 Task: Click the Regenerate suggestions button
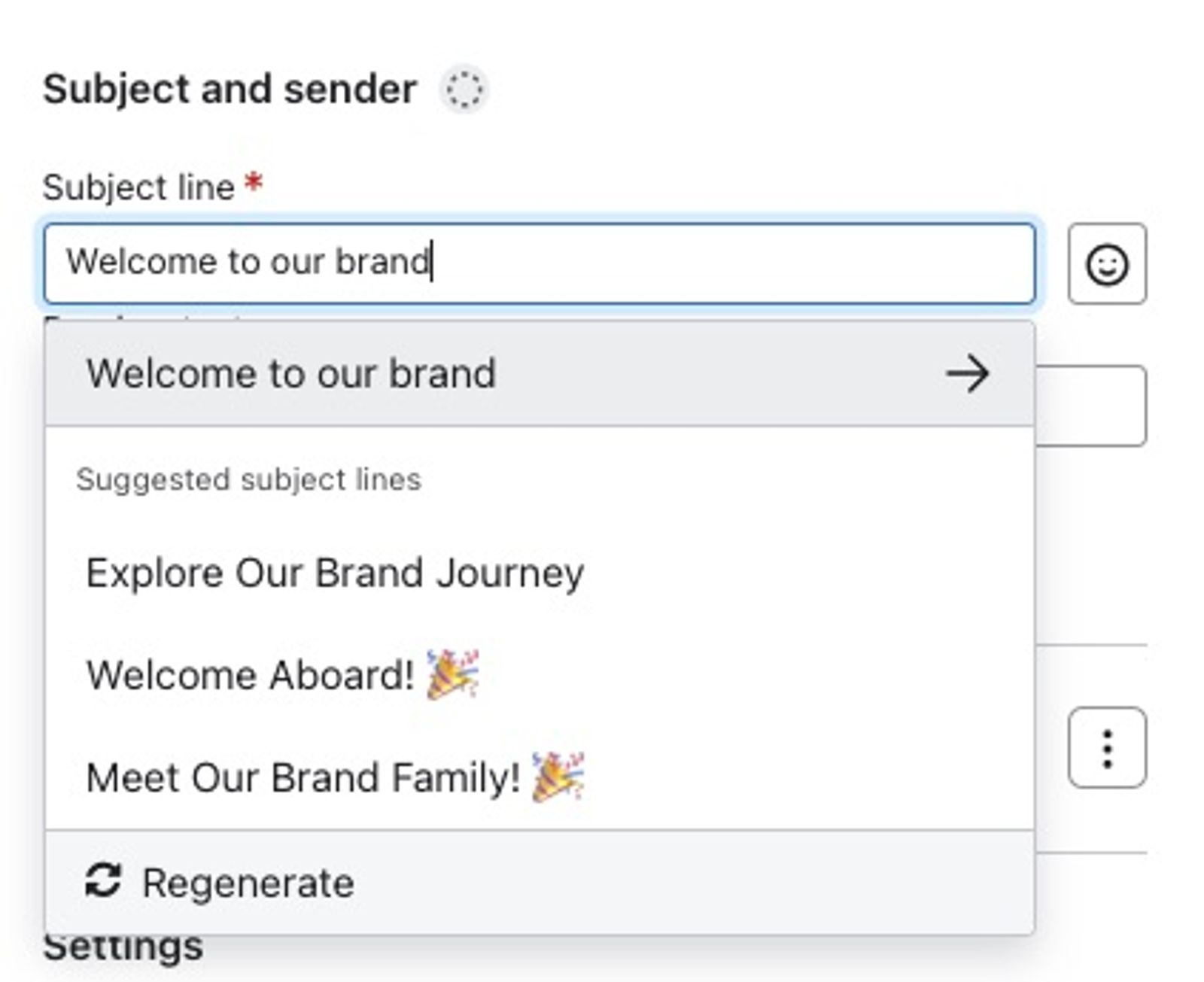pos(219,882)
